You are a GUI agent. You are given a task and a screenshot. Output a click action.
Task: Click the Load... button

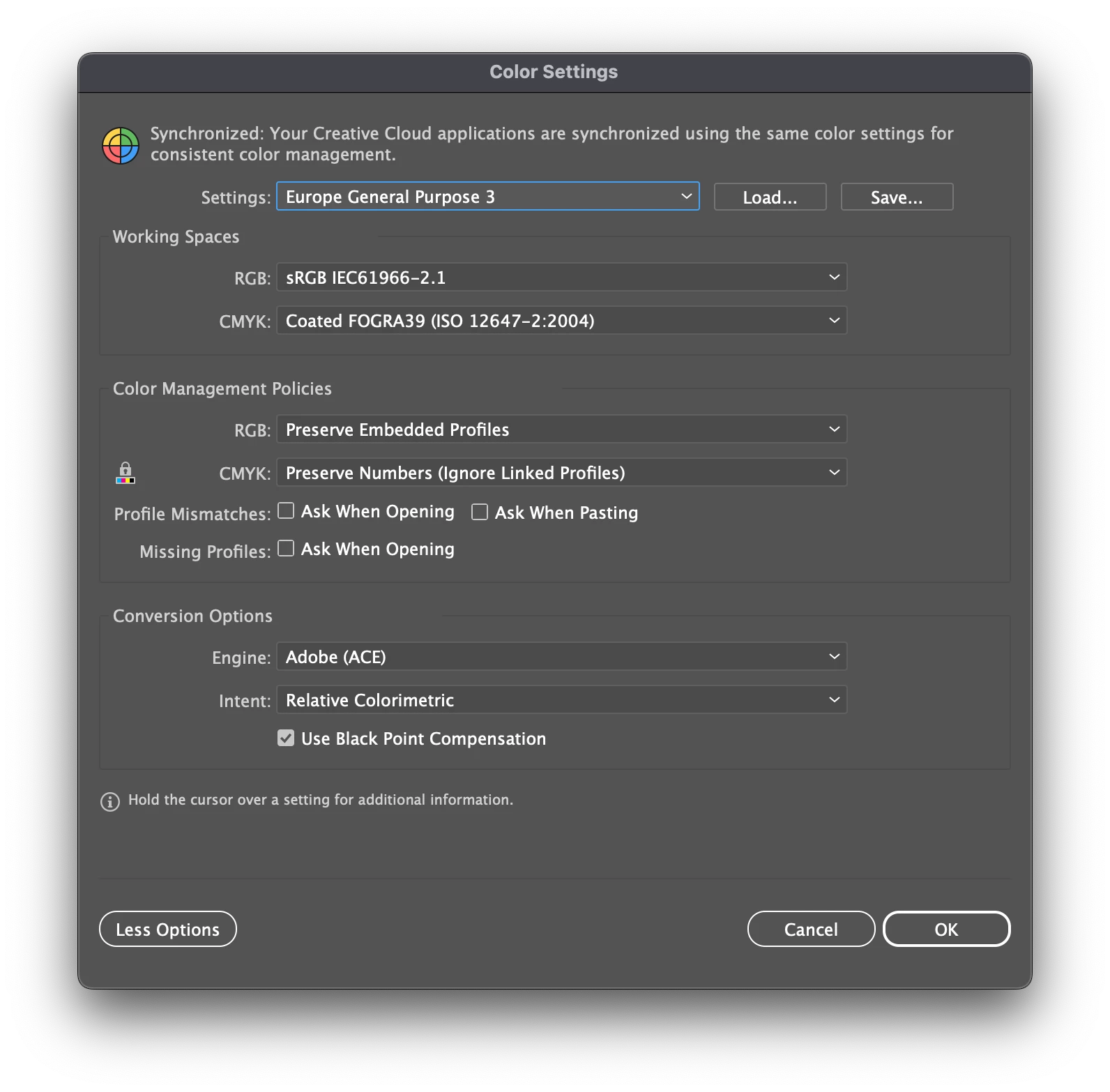[770, 197]
